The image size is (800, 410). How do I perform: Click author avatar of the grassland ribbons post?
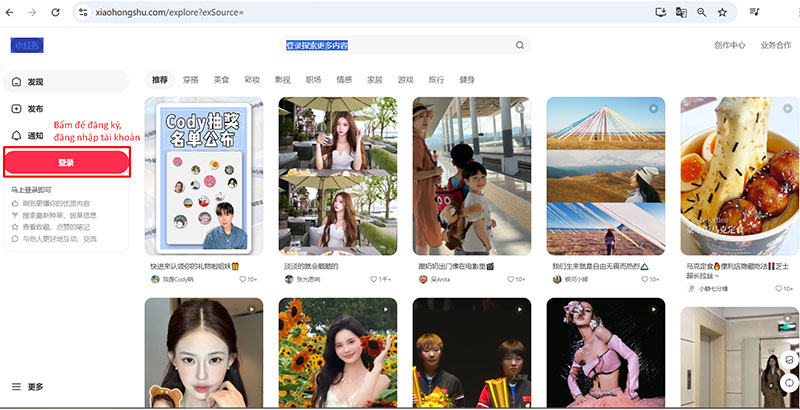[x=557, y=279]
